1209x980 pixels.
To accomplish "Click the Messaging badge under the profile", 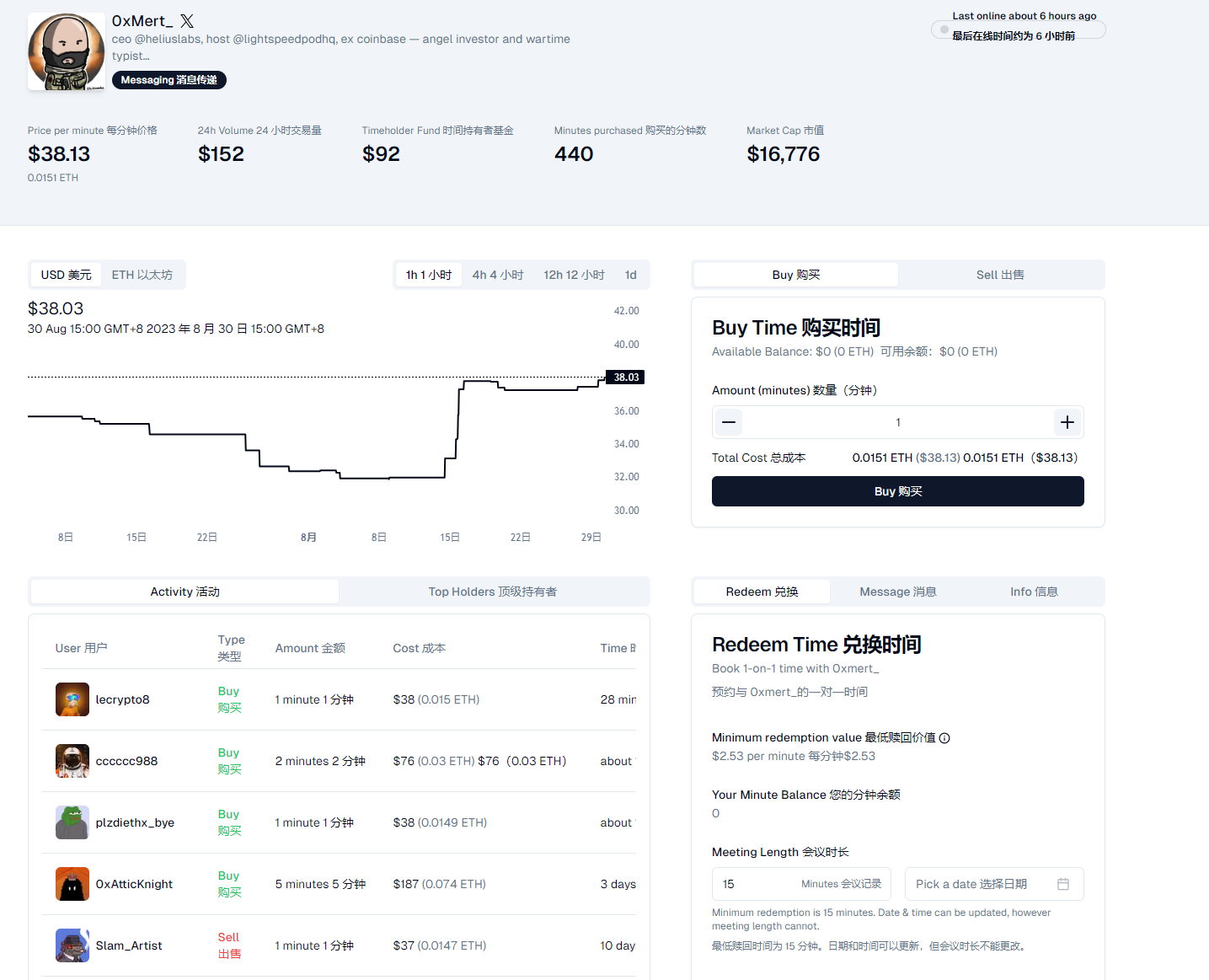I will (169, 80).
